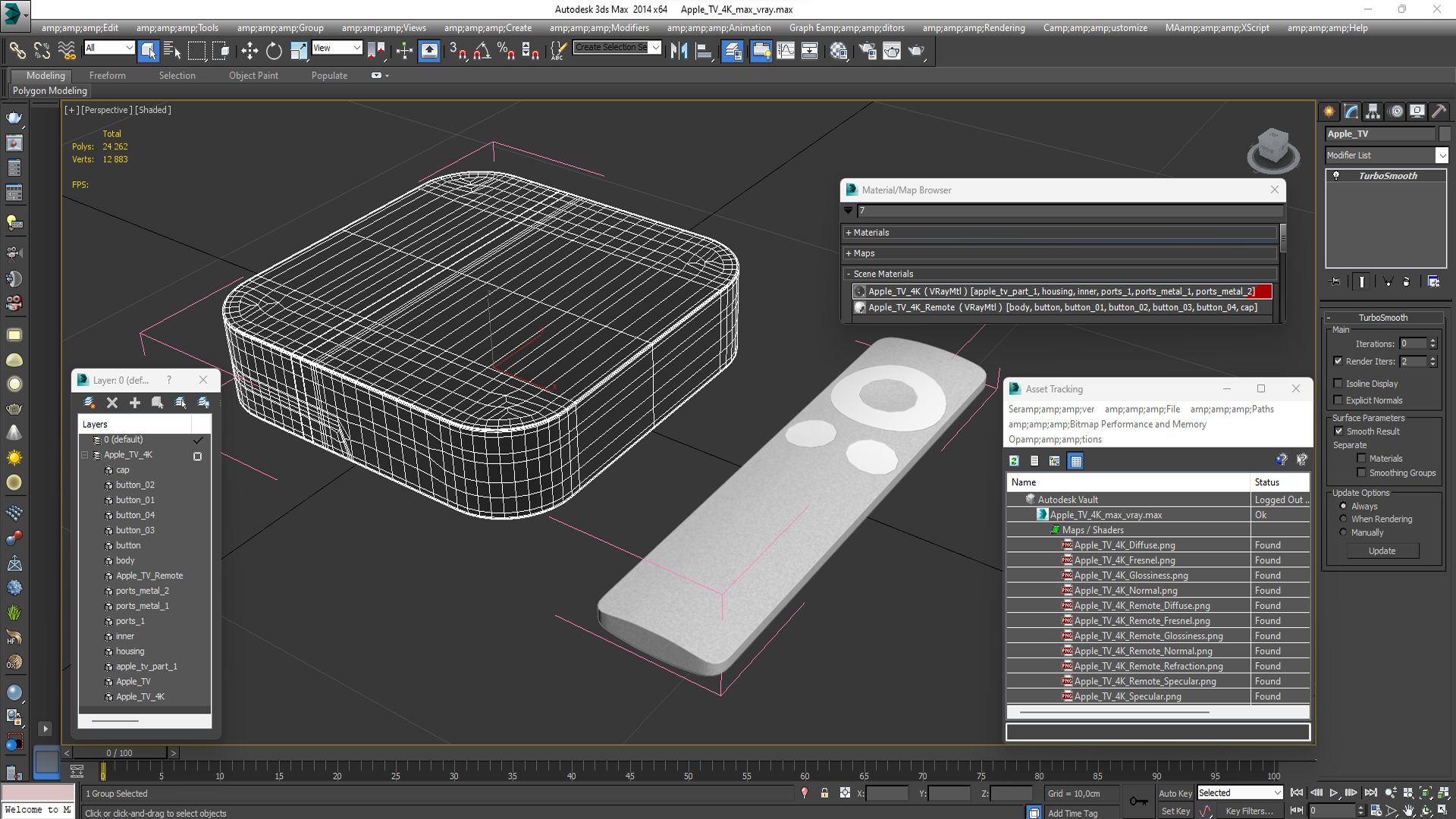Open the Create command panel tab
The height and width of the screenshot is (819, 1456).
coord(1329,111)
